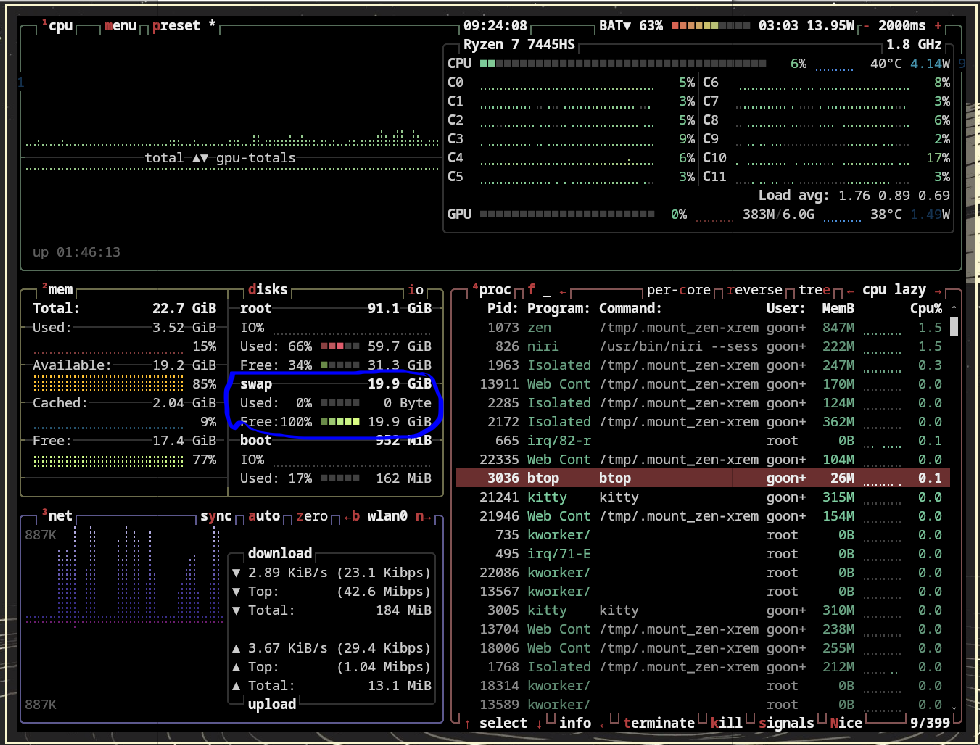The height and width of the screenshot is (745, 980).
Task: Open signals list for selected process
Action: coord(786,723)
